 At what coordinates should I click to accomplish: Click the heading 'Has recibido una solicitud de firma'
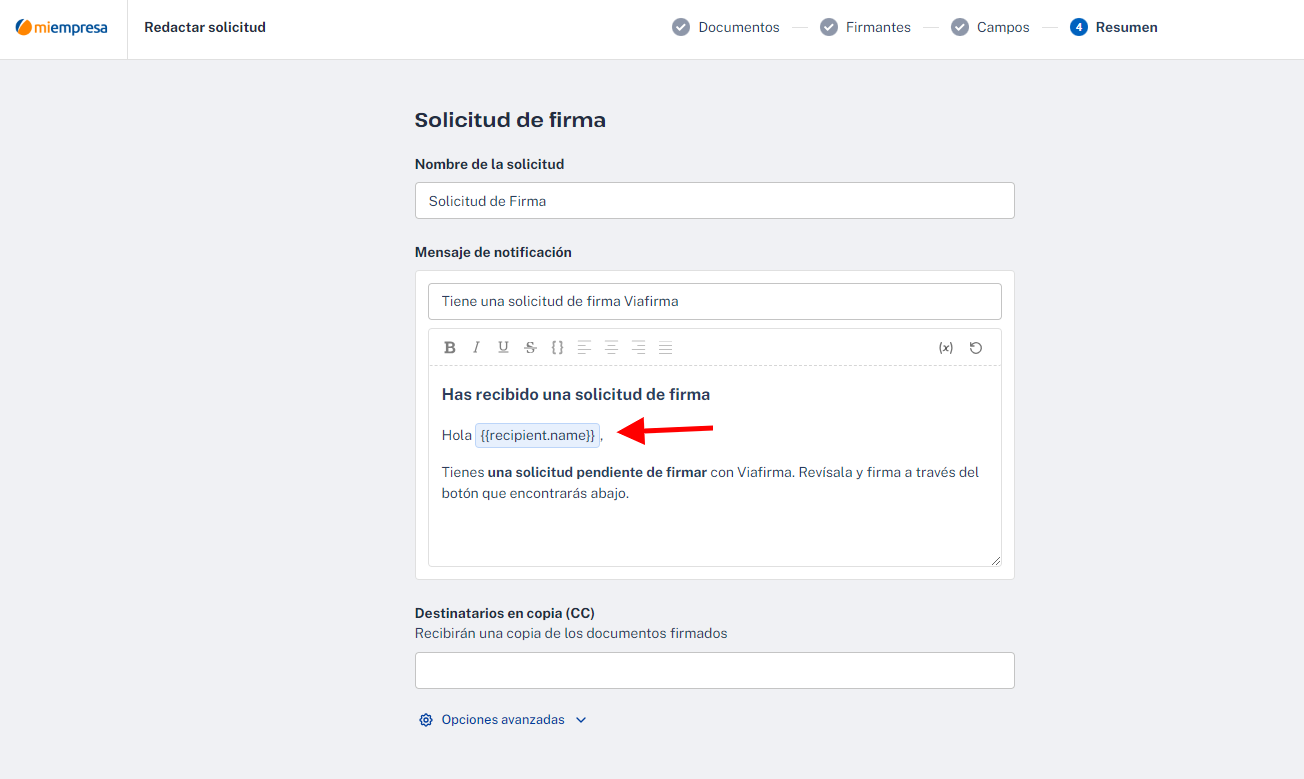click(576, 394)
